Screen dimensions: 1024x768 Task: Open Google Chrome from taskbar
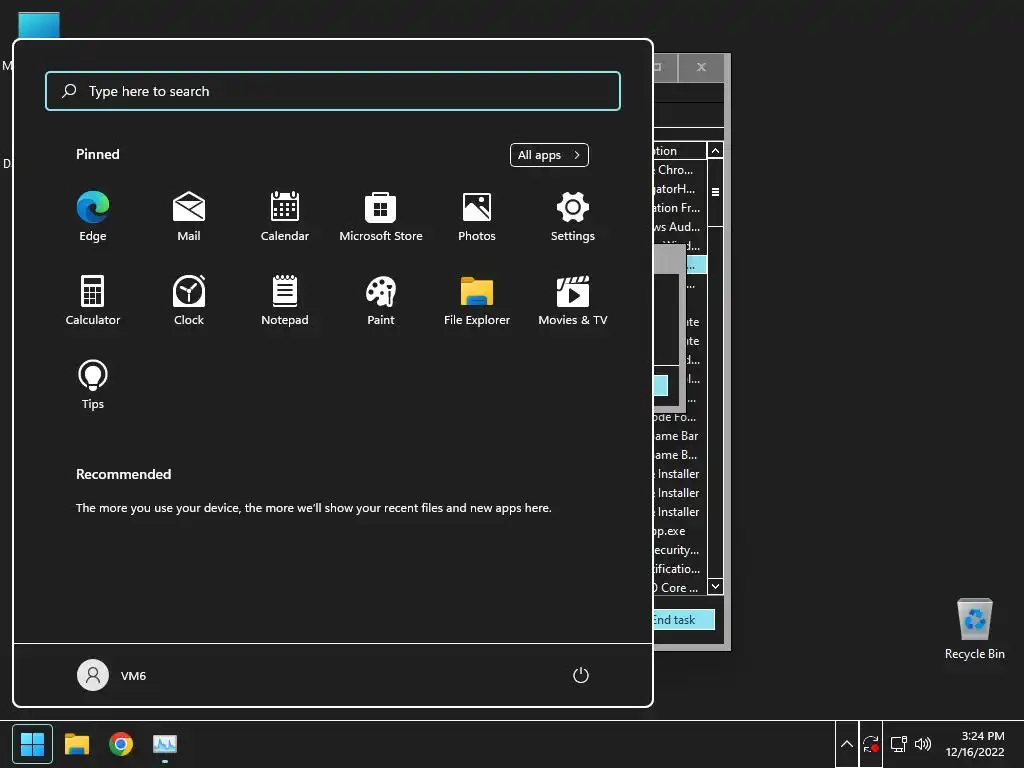[x=121, y=744]
